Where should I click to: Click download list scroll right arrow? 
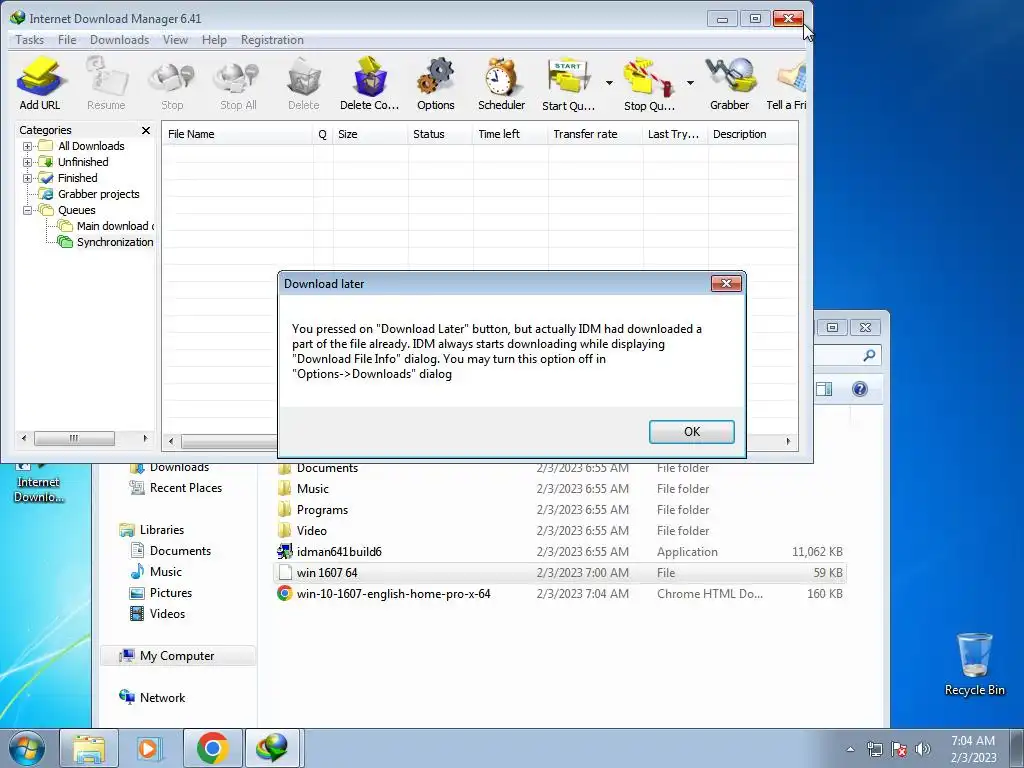[x=788, y=441]
